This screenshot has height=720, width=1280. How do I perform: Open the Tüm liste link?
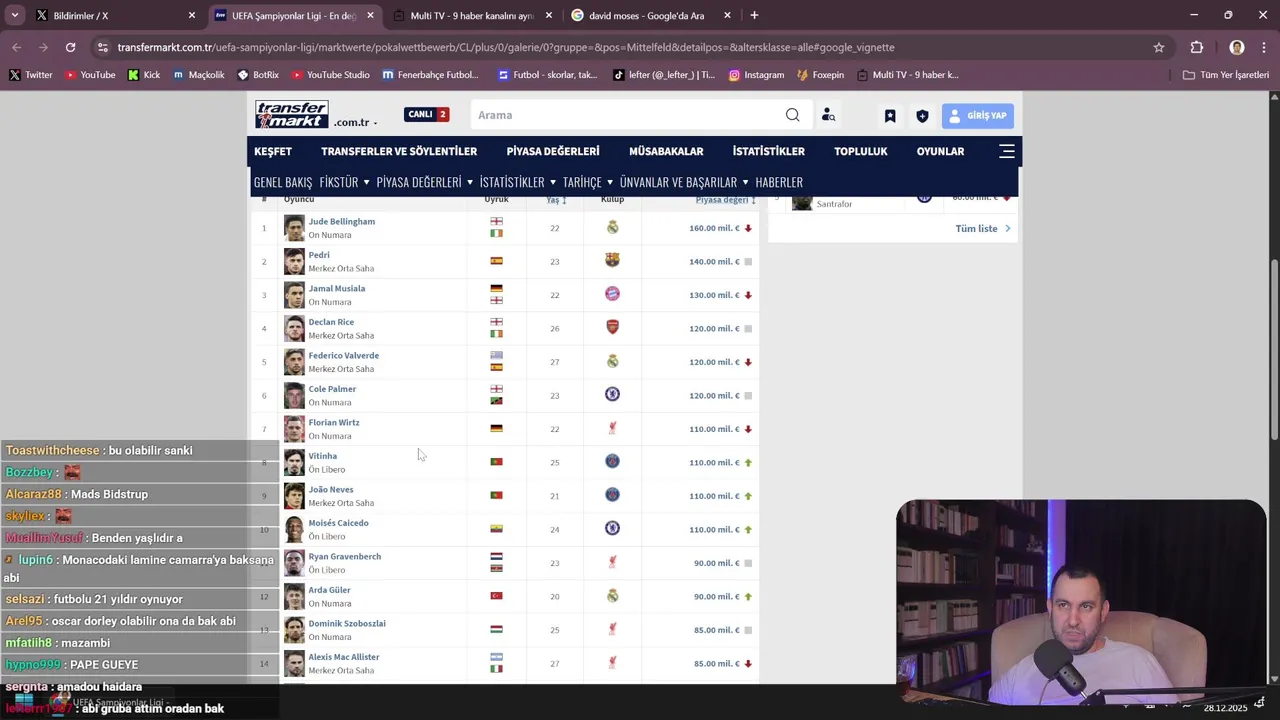[983, 228]
